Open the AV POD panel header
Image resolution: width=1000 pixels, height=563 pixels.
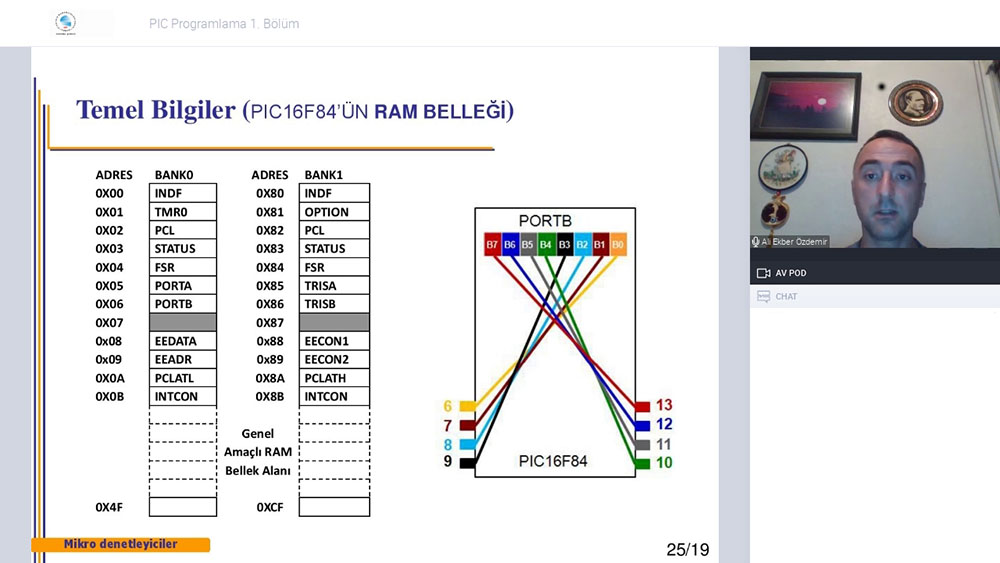tap(875, 273)
